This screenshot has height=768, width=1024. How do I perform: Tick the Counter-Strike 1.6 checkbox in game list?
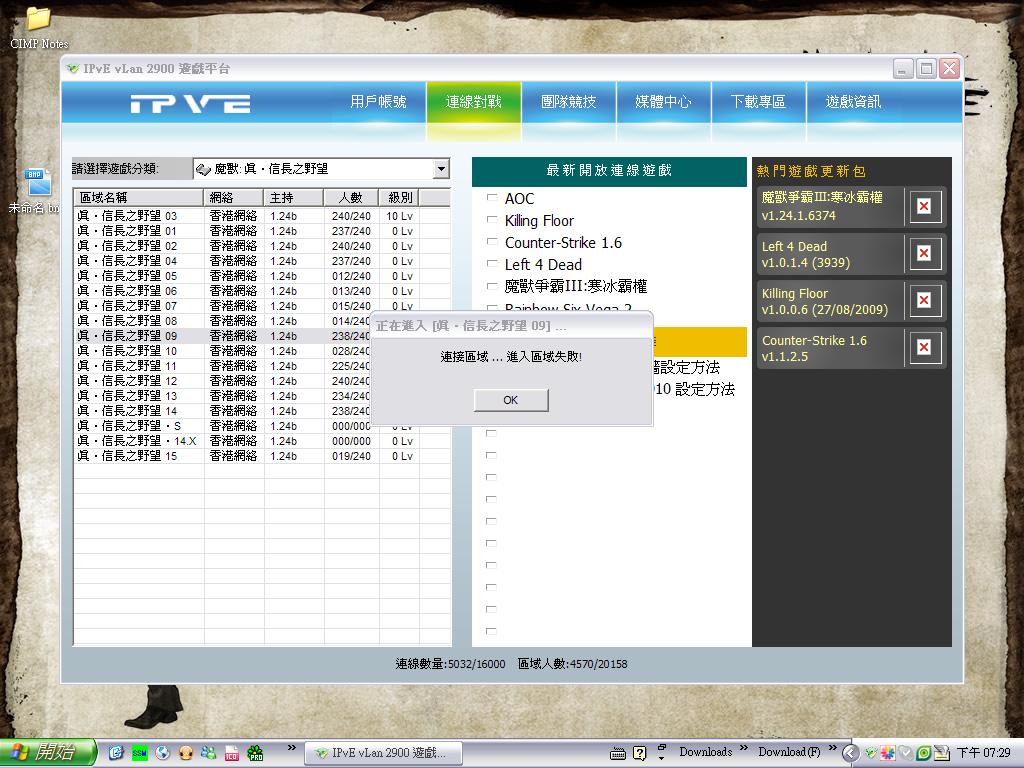(491, 242)
